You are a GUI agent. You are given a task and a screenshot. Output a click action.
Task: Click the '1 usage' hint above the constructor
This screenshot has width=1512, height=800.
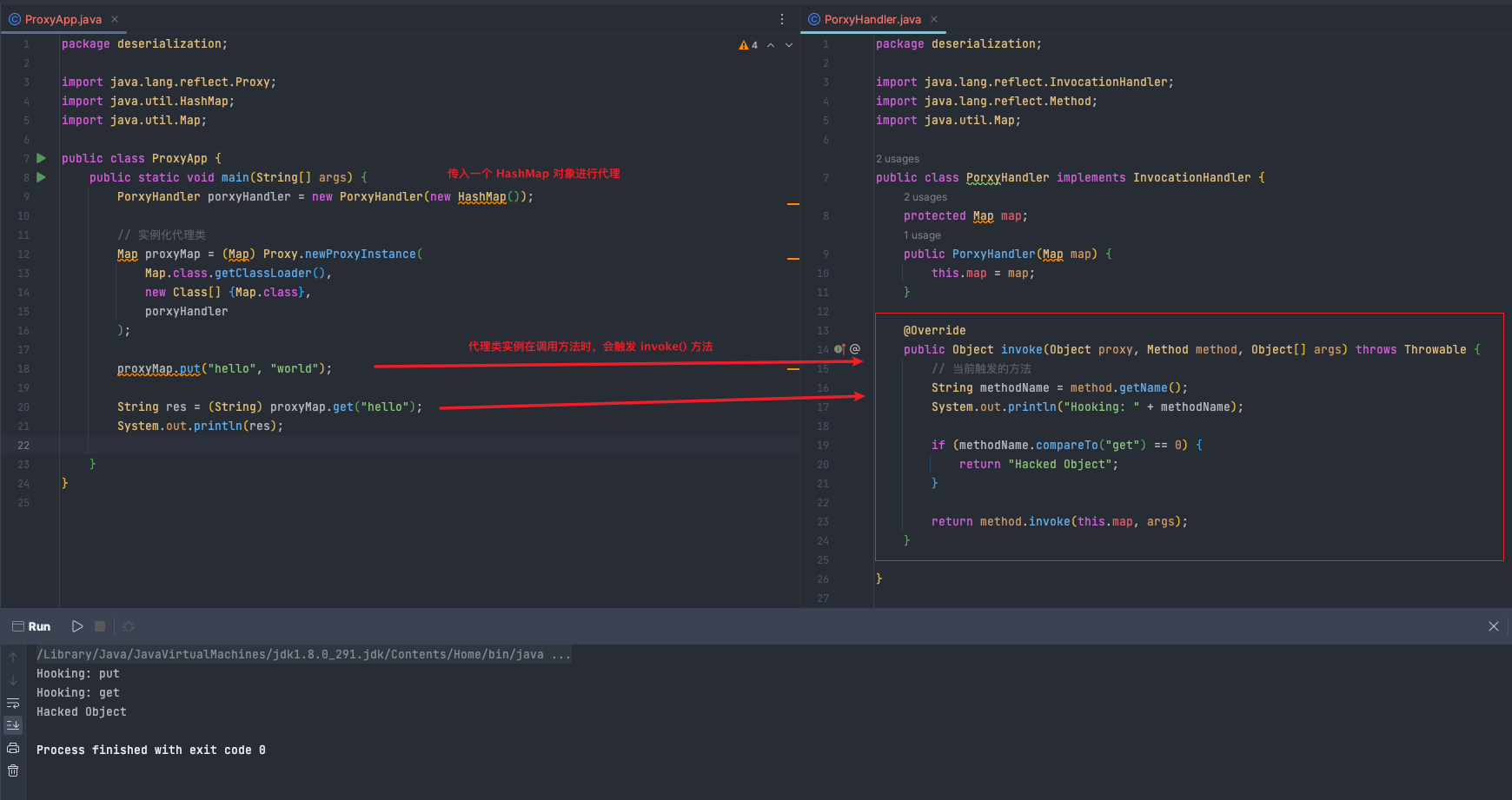922,235
